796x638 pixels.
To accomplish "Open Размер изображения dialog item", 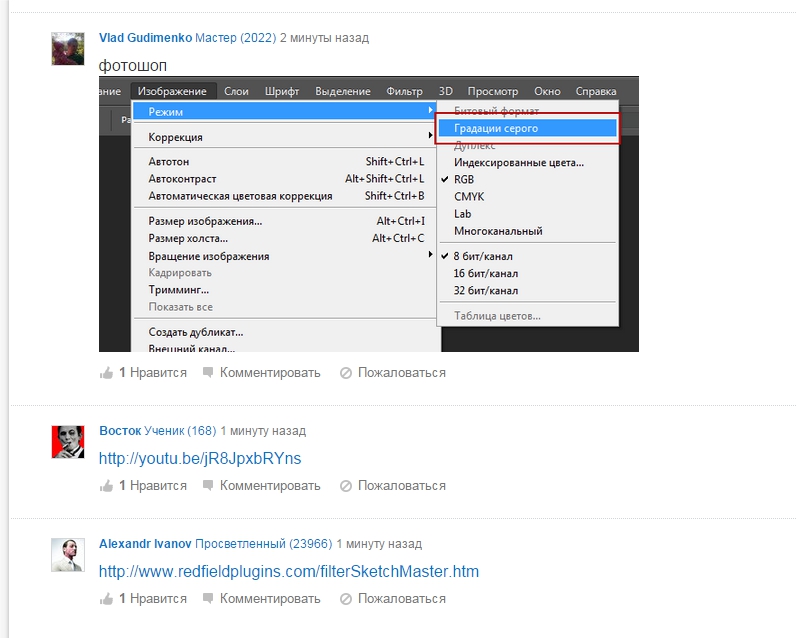I will (x=285, y=221).
